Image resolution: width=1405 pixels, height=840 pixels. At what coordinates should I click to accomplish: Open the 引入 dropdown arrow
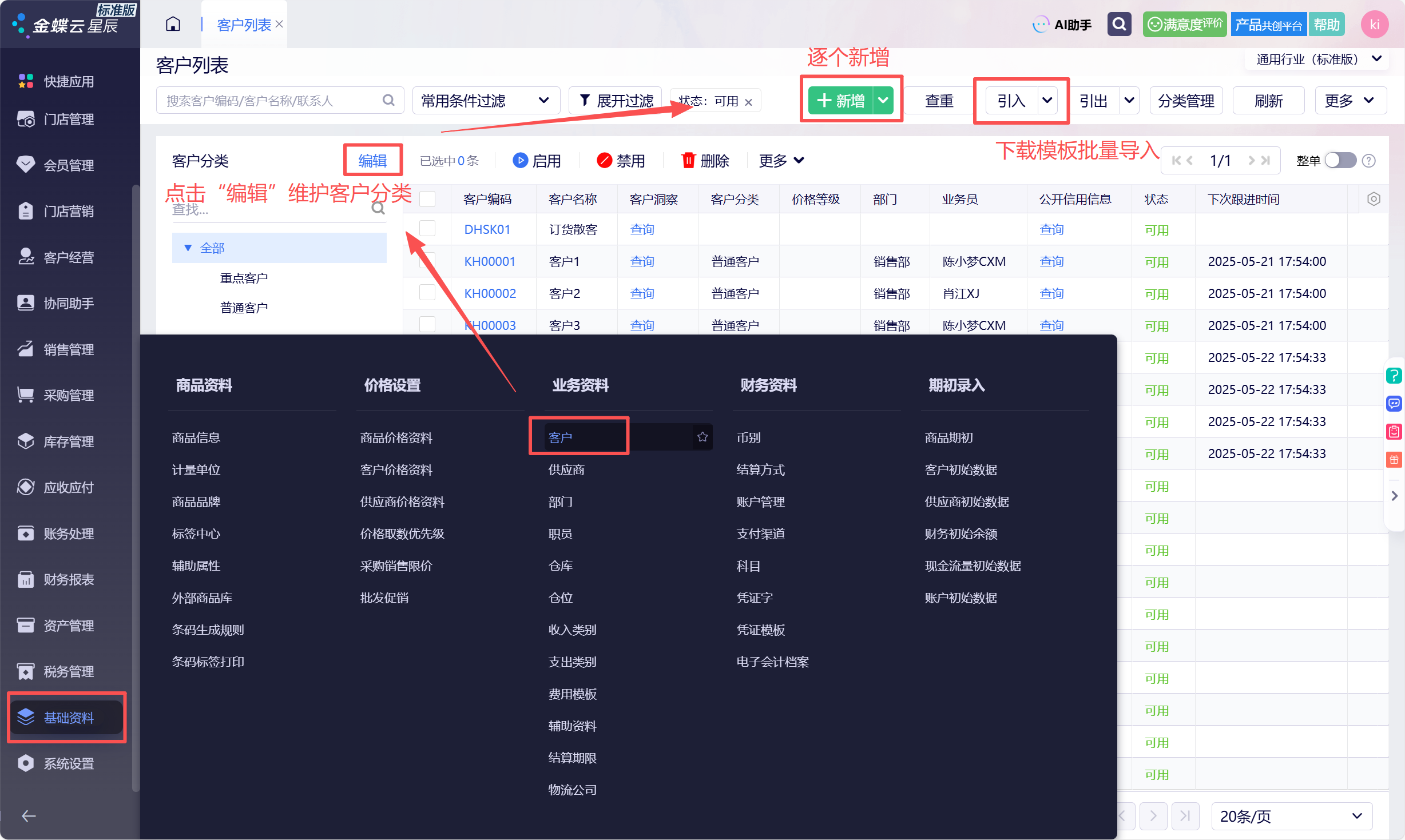(x=1047, y=101)
